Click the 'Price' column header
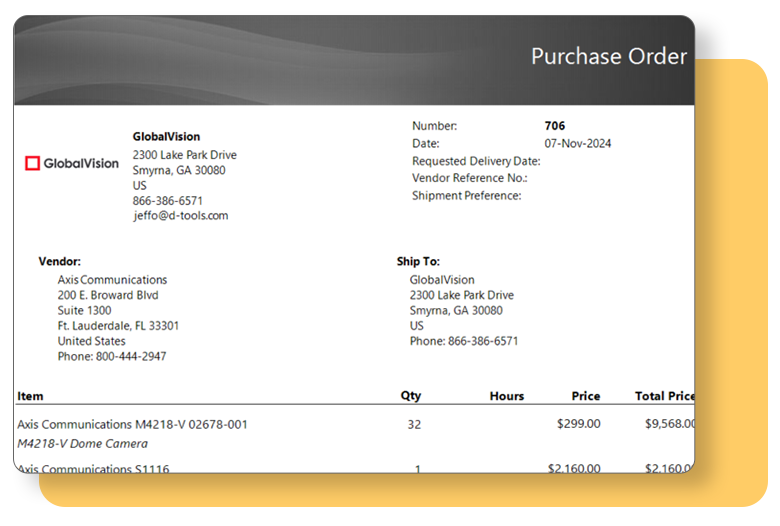Viewport: 780px width, 526px height. [586, 396]
